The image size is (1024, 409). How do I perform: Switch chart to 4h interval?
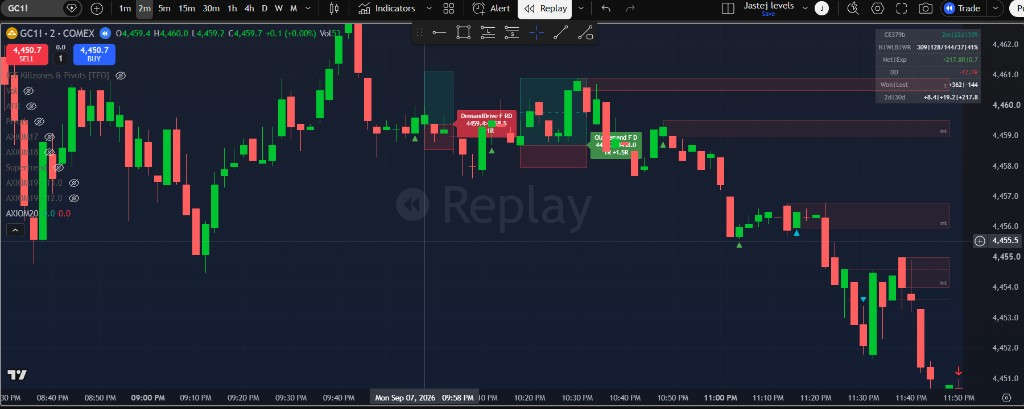249,8
